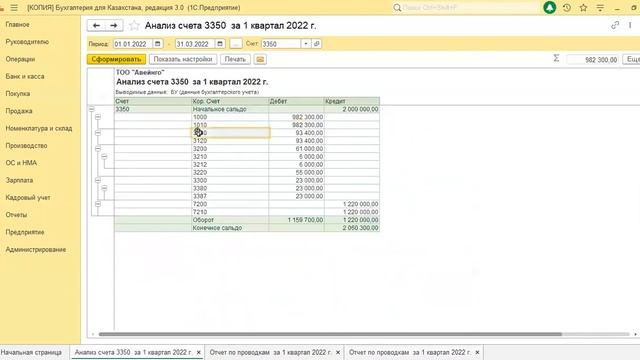Open Зарплата section
The height and width of the screenshot is (360, 640).
coord(19,180)
